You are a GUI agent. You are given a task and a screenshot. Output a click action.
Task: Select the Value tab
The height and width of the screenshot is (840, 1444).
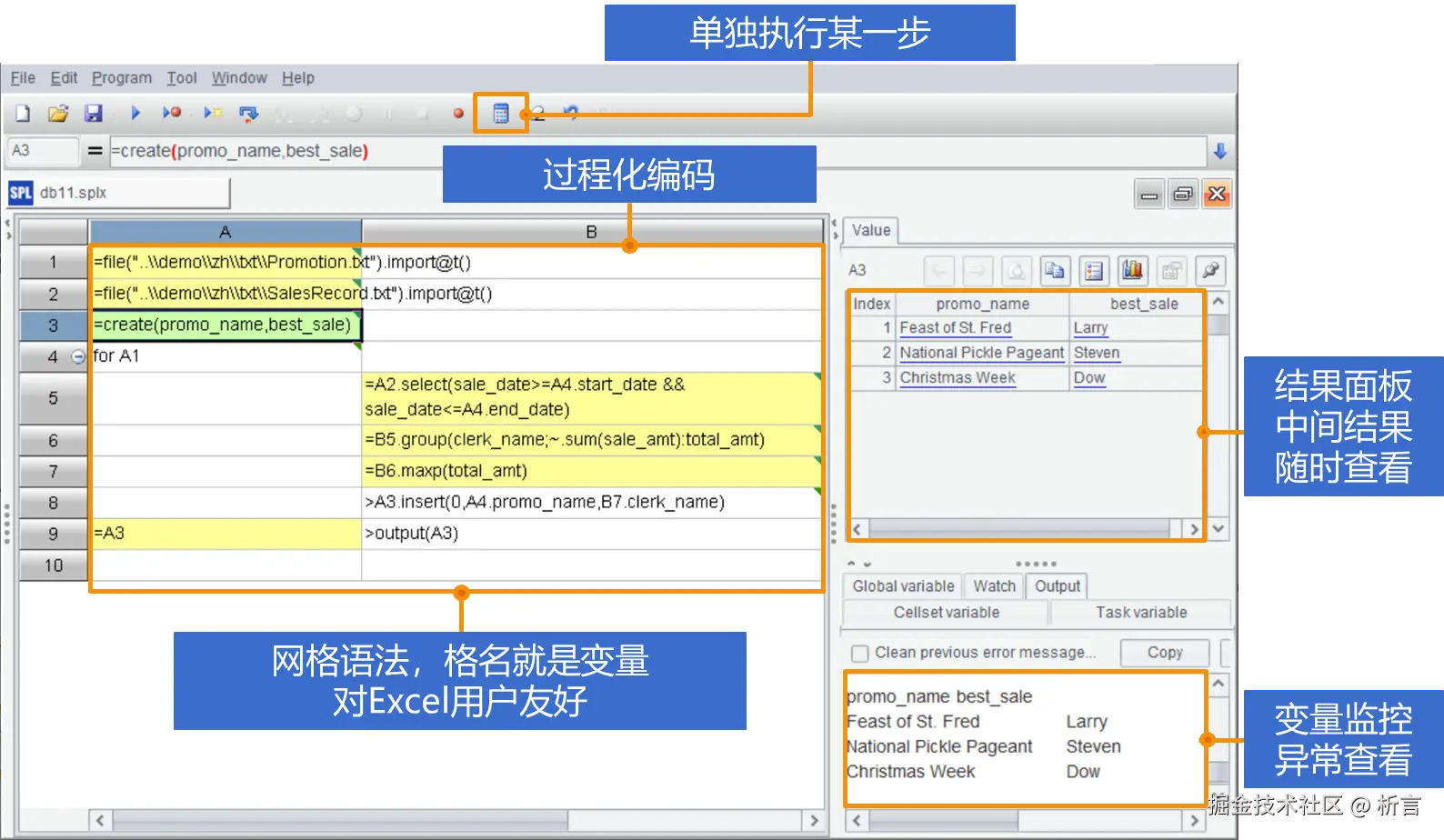871,231
